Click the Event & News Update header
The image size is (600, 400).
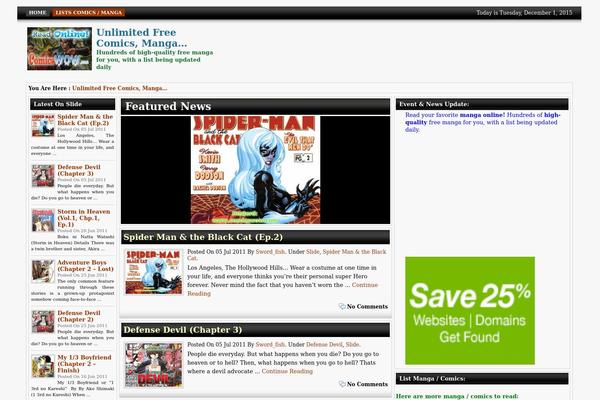pos(482,104)
